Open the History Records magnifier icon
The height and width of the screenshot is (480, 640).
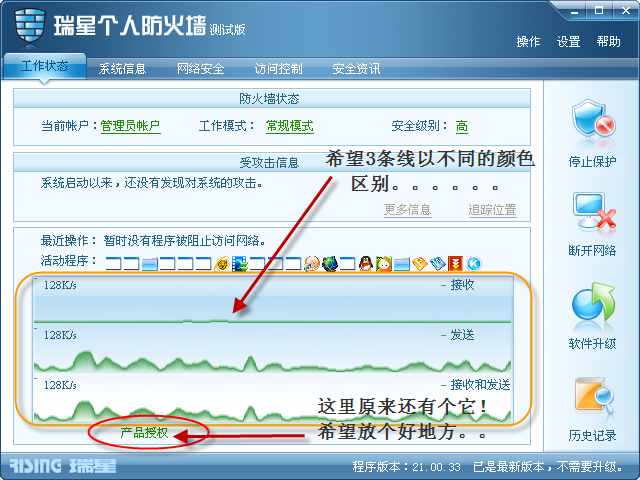tap(594, 396)
